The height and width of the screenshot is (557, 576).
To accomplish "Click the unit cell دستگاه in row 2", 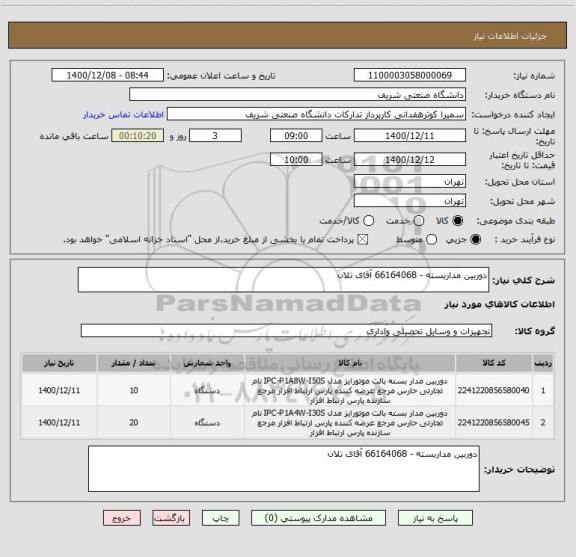I will pyautogui.click(x=208, y=423).
